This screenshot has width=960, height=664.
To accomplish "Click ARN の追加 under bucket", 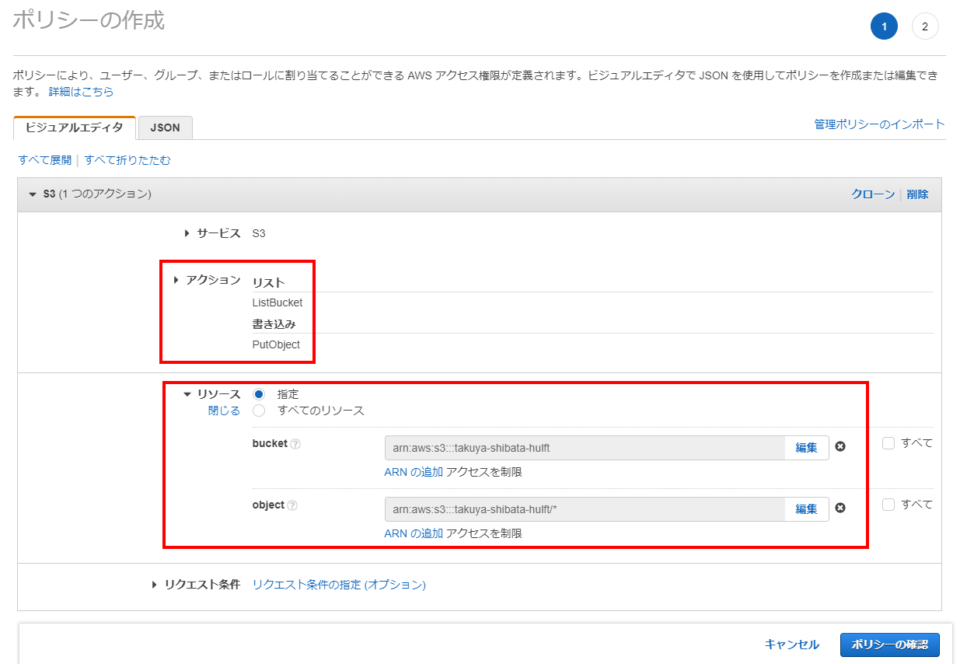I will [x=413, y=472].
